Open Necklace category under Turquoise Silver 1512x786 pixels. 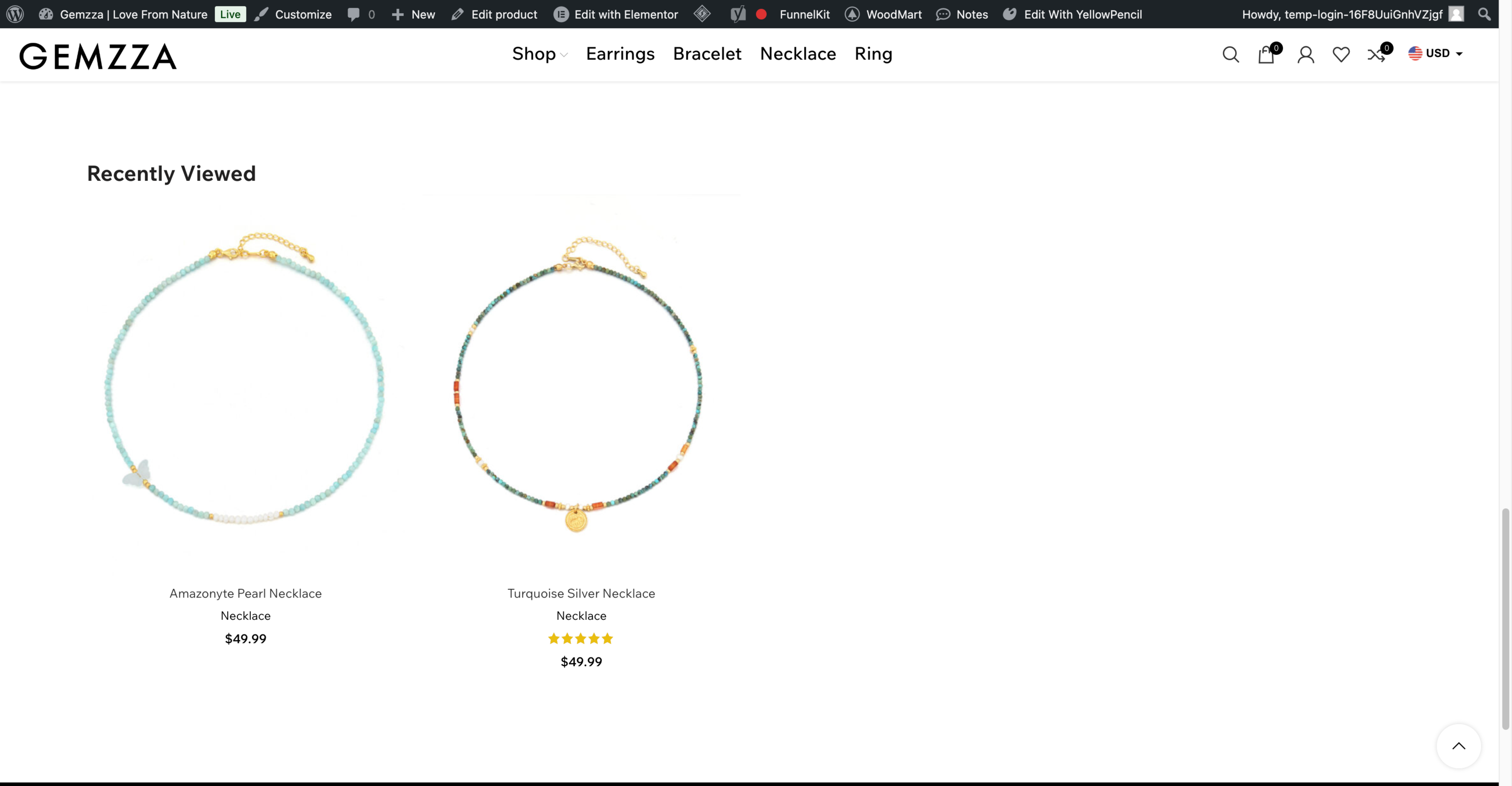click(581, 616)
